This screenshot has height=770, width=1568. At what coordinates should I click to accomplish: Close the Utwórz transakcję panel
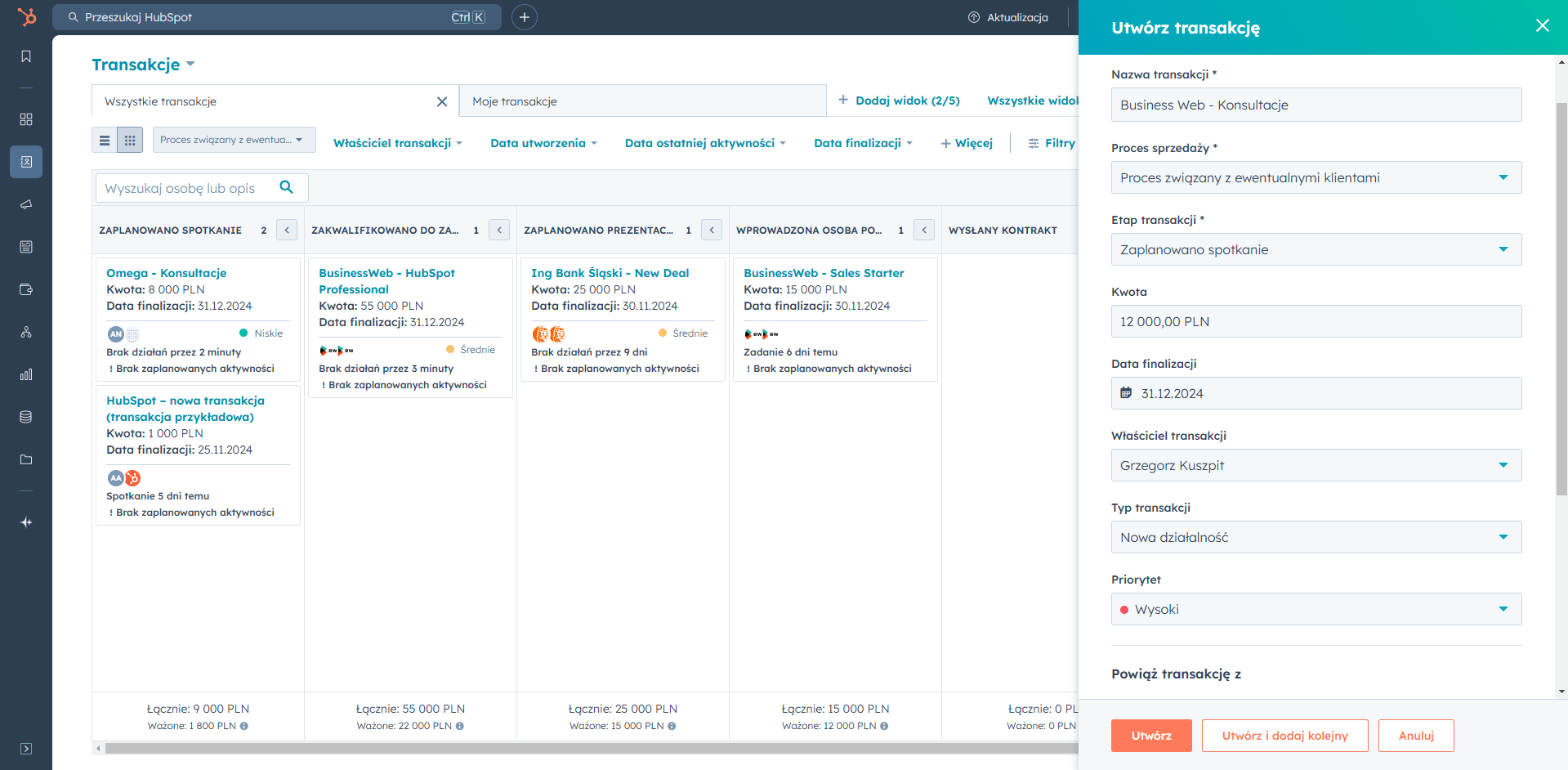coord(1543,25)
